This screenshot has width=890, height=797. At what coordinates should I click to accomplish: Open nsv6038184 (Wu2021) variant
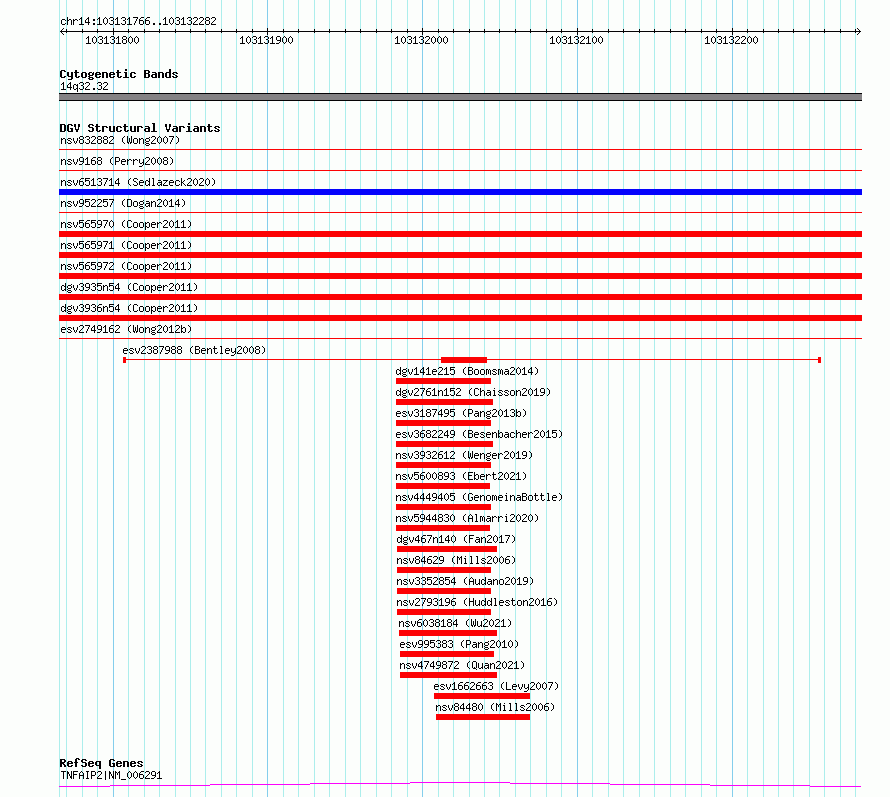pos(455,623)
